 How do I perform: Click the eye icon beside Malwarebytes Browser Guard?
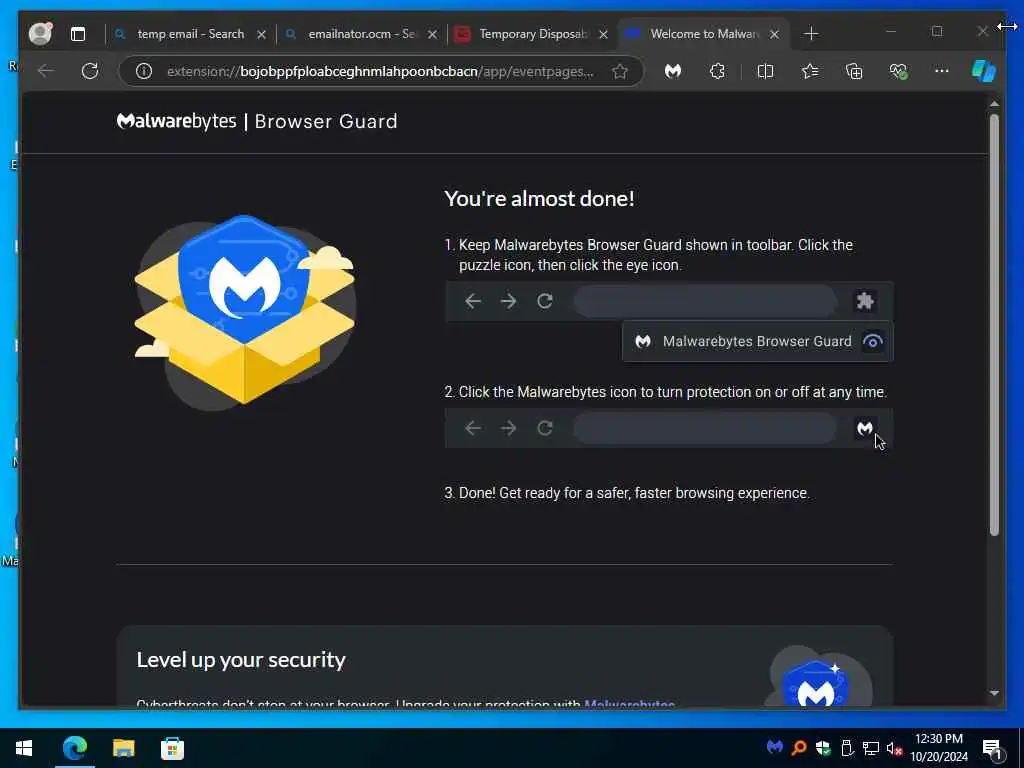tap(872, 341)
